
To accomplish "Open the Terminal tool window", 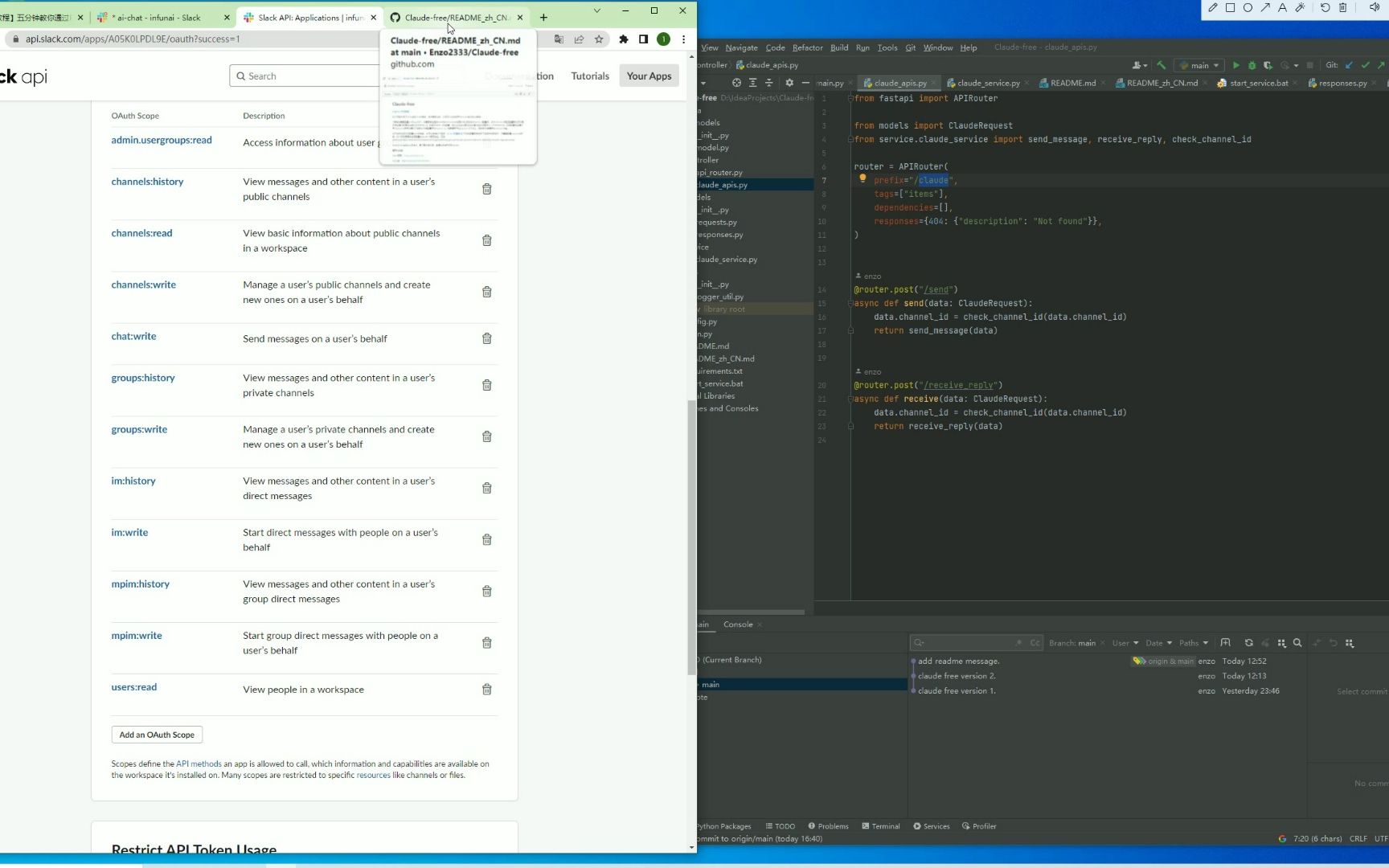I will coord(881,826).
